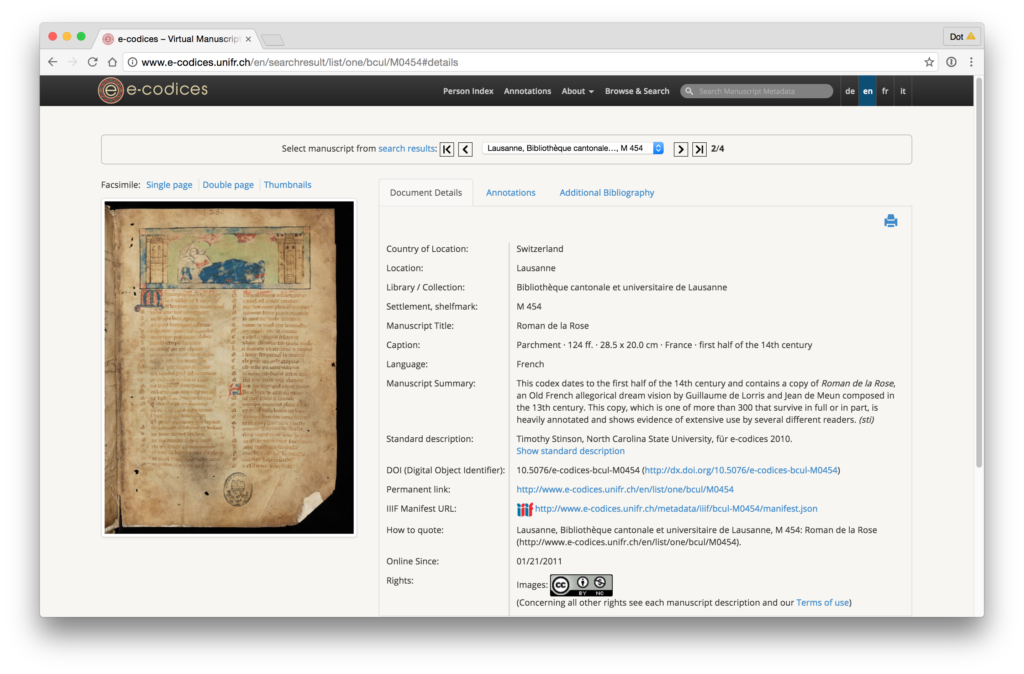The height and width of the screenshot is (674, 1024).
Task: Jump to first manuscript in search results
Action: point(447,149)
